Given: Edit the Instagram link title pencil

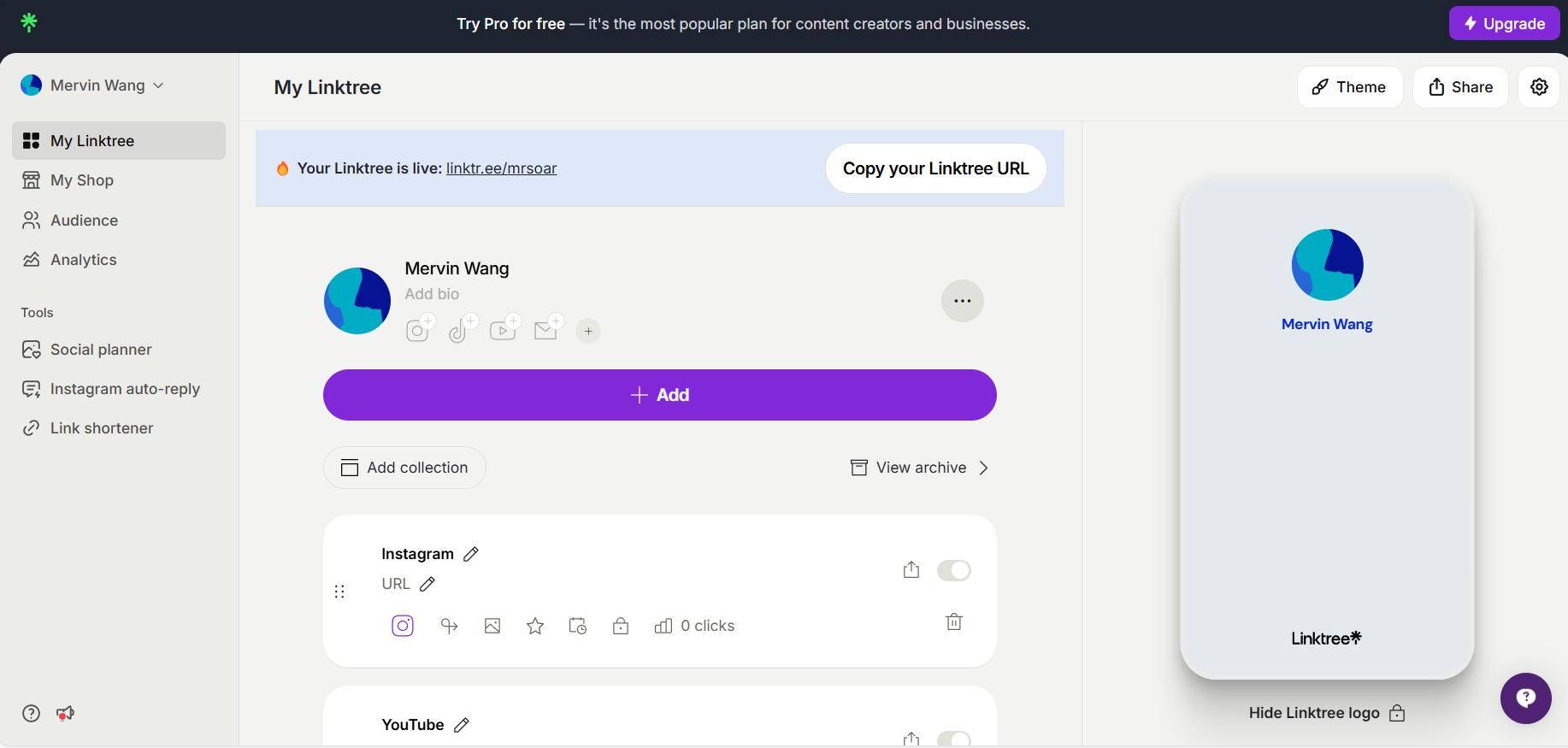Looking at the screenshot, I should 471,554.
